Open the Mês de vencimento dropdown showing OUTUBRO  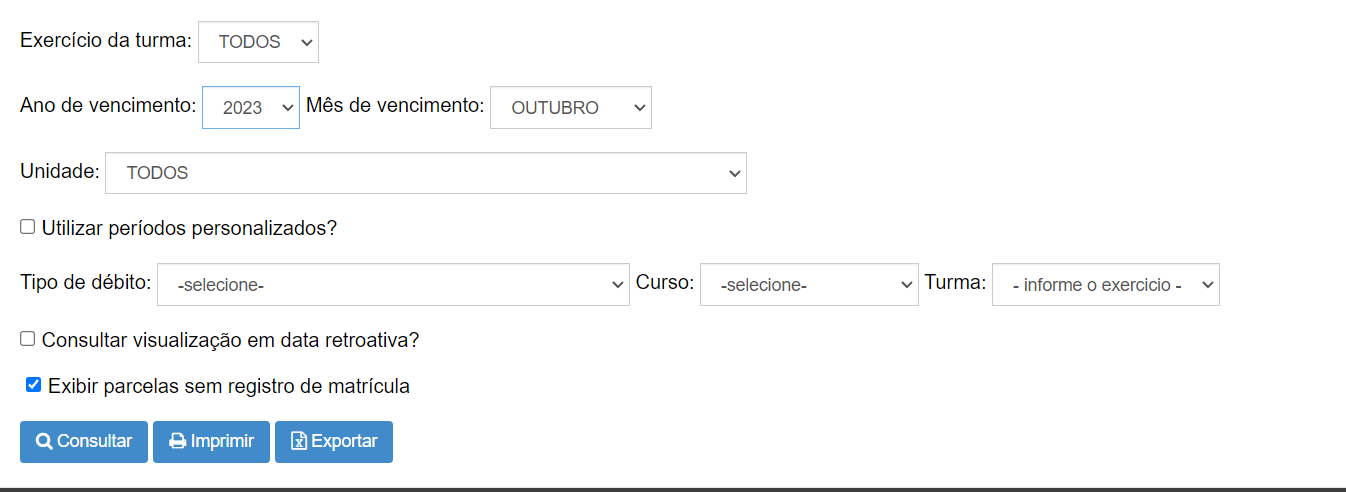(570, 107)
